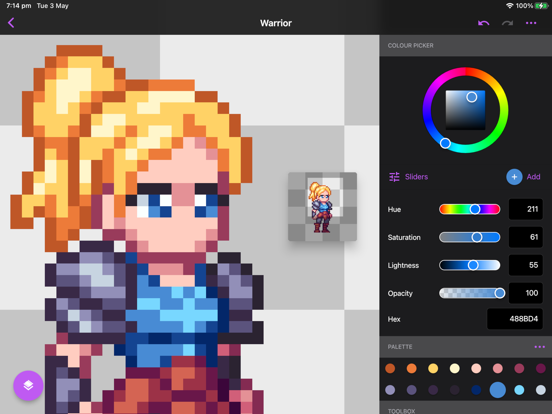Focus the Saturation value field 61
The image size is (552, 414).
526,237
